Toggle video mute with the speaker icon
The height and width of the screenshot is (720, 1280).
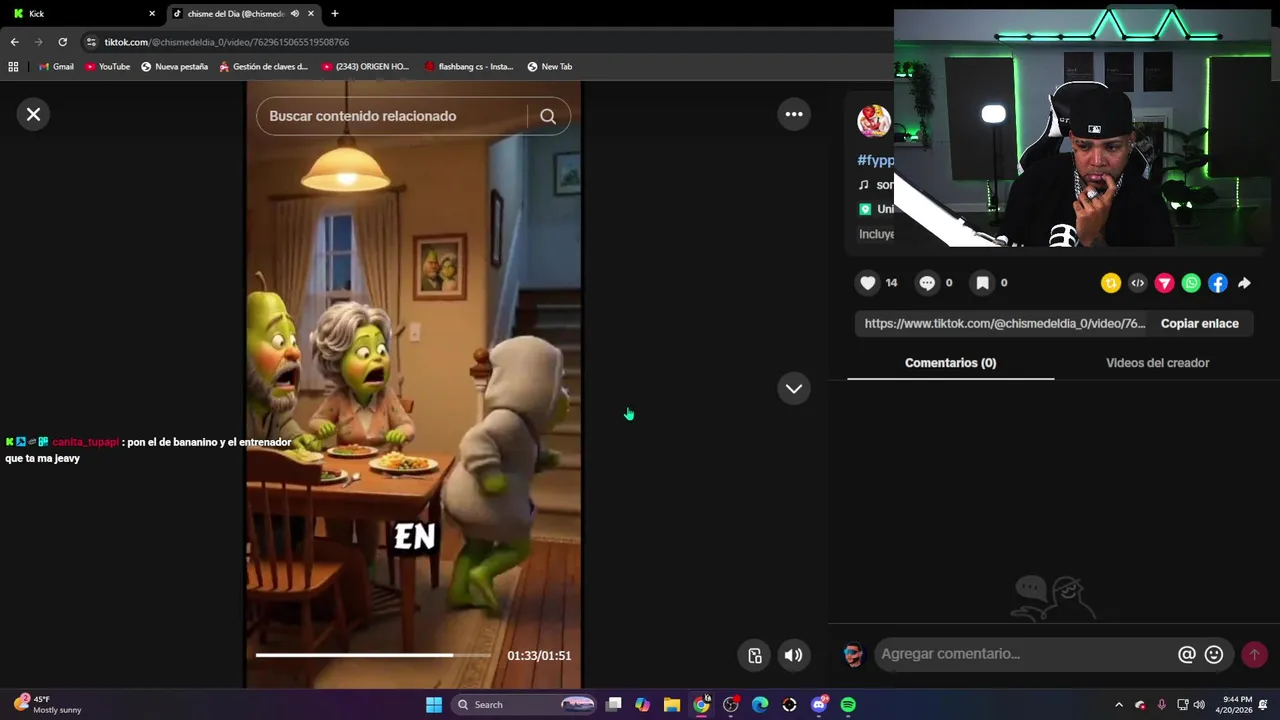(793, 656)
